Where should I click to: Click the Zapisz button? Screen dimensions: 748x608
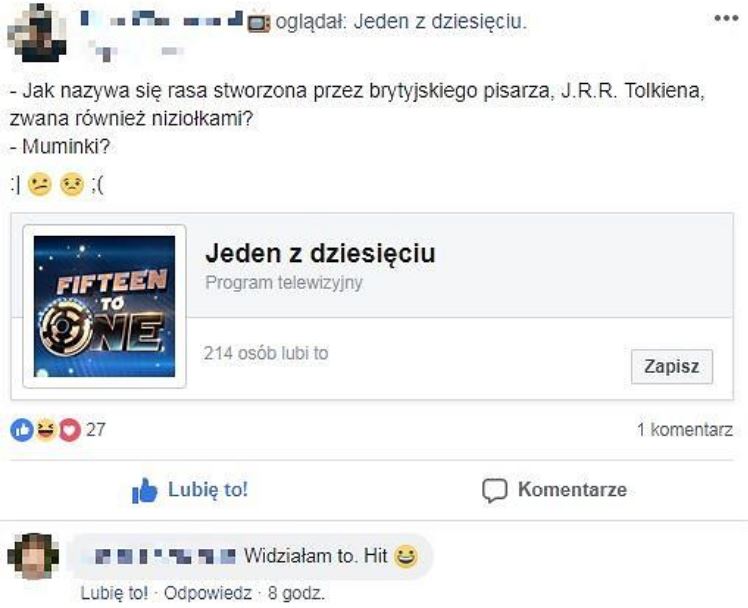672,367
